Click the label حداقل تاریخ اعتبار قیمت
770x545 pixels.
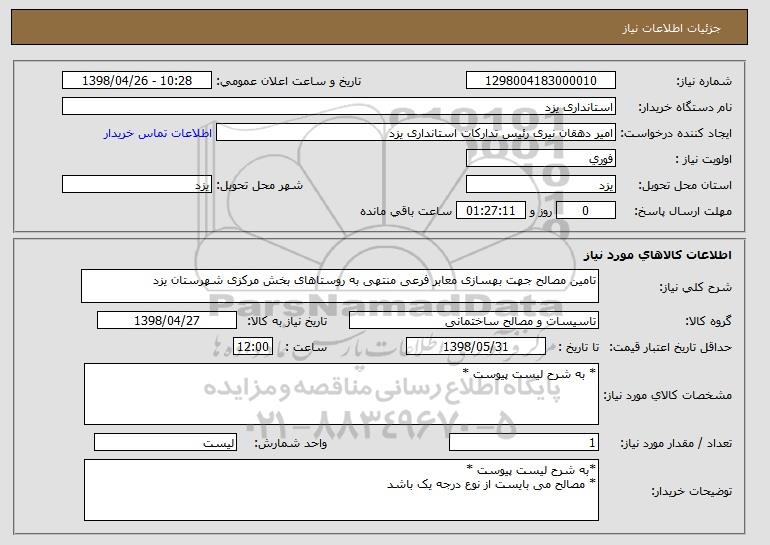pyautogui.click(x=670, y=348)
